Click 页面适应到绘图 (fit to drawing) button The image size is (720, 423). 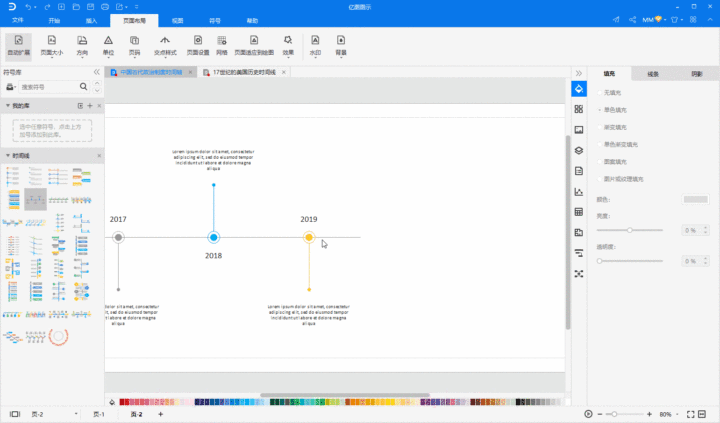254,45
